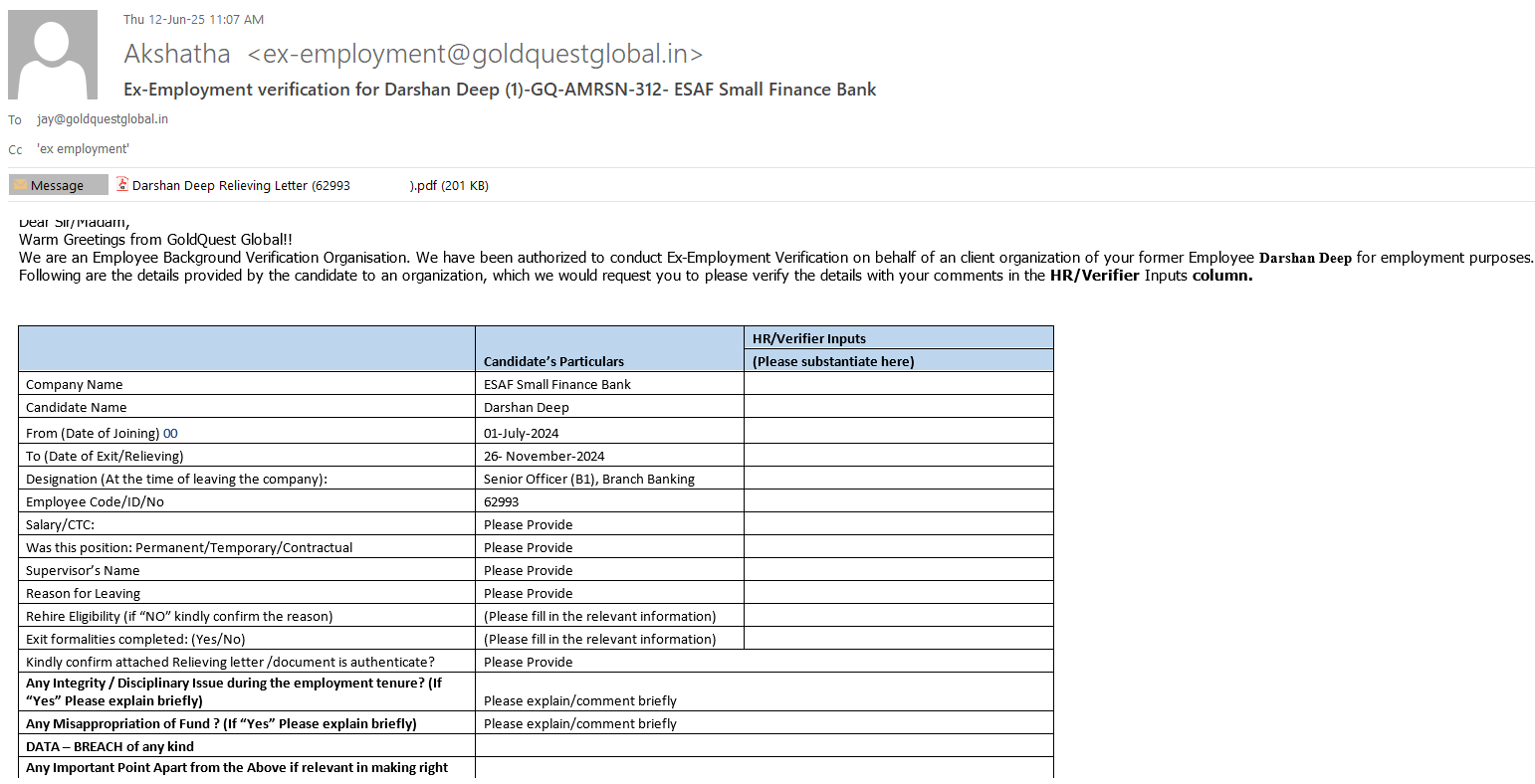
Task: Click the Relieving letter authenticity question
Action: pos(230,662)
